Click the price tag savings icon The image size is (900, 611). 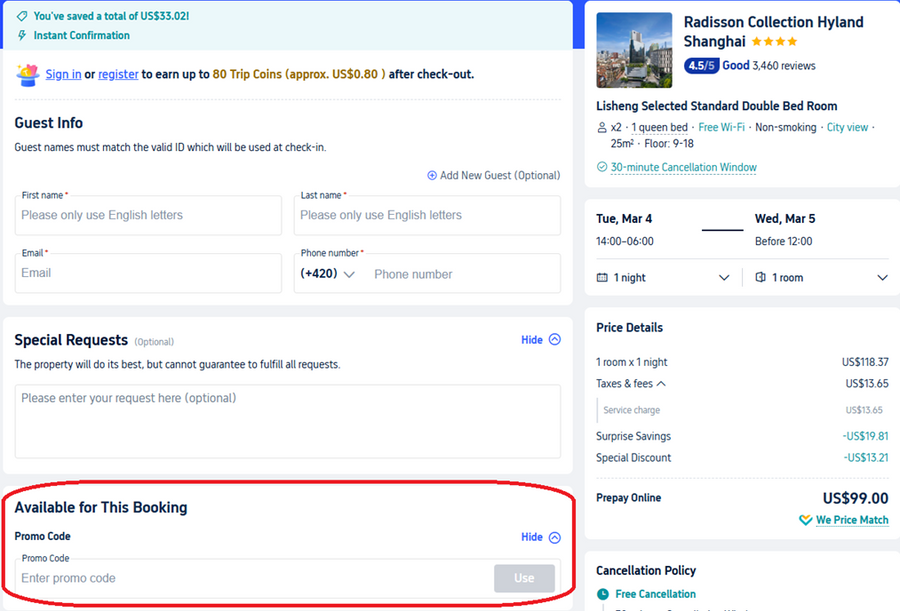click(22, 16)
